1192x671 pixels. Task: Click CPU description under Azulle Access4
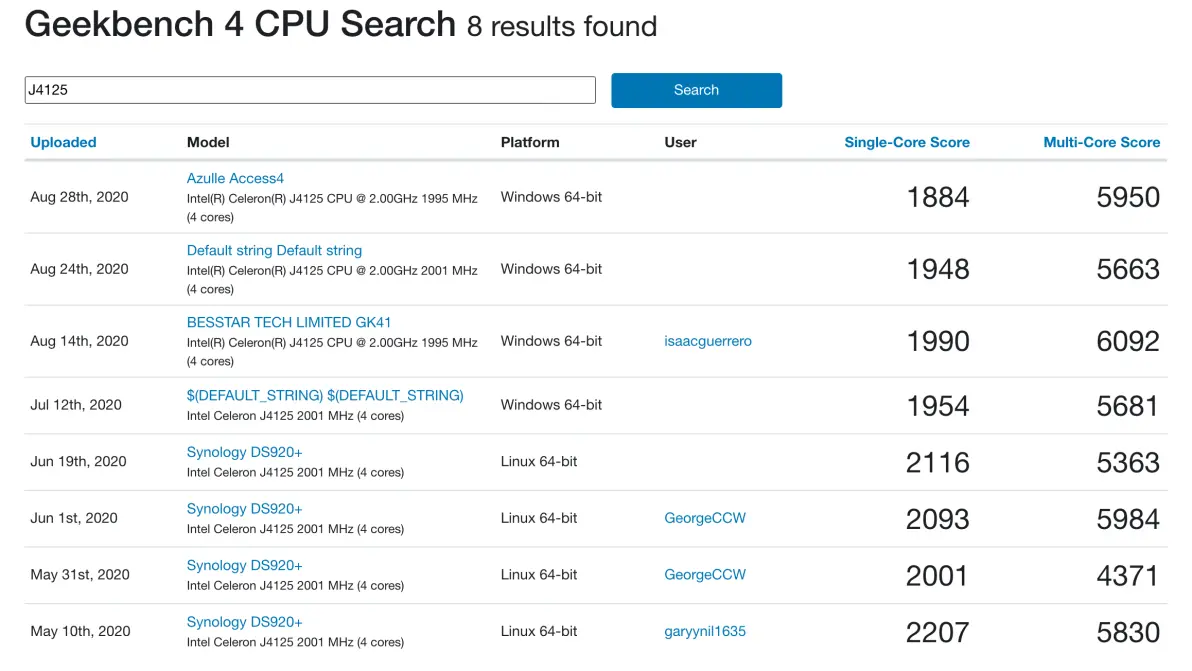[332, 208]
